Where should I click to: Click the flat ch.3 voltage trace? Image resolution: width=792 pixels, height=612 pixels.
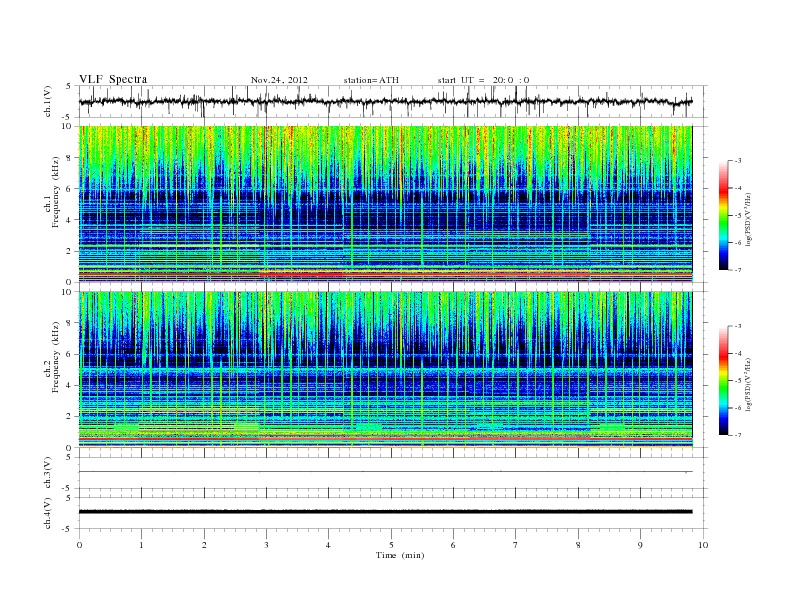click(385, 472)
